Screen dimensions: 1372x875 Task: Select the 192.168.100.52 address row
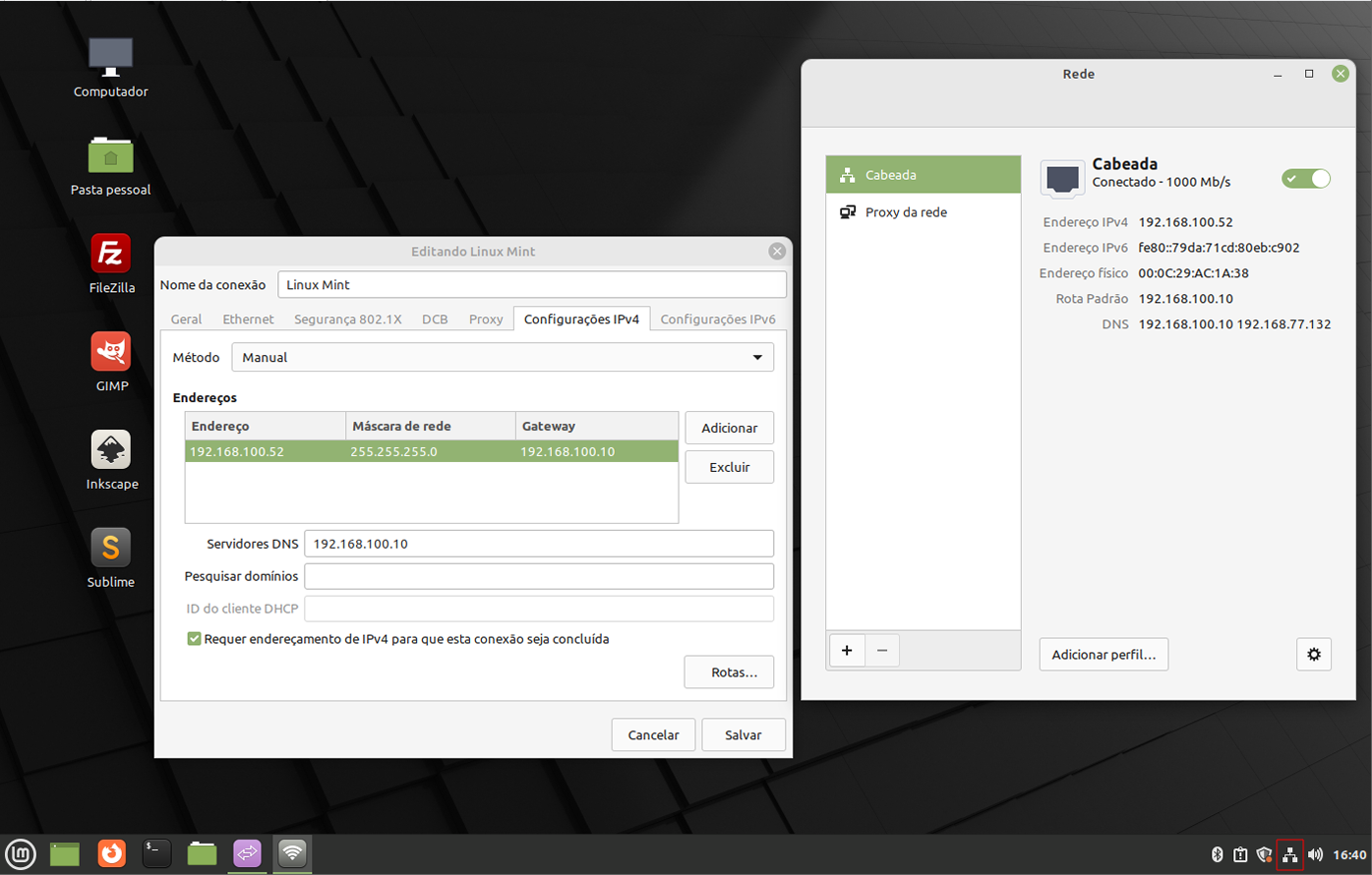pos(431,452)
